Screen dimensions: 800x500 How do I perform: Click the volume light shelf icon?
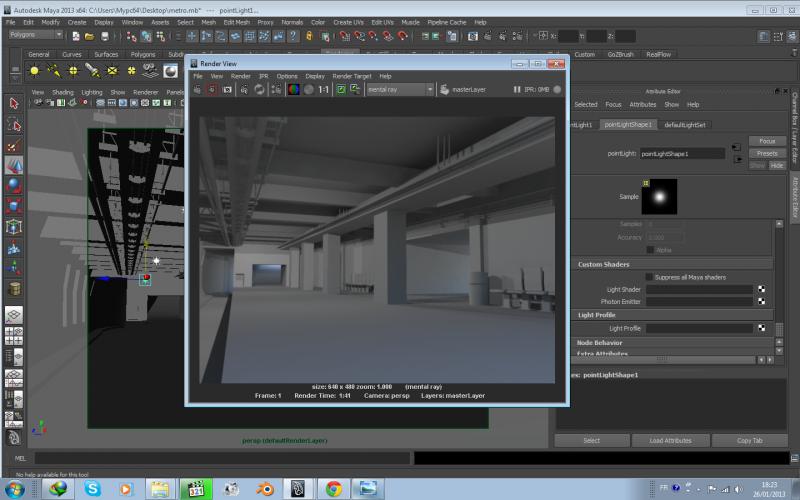tap(131, 71)
